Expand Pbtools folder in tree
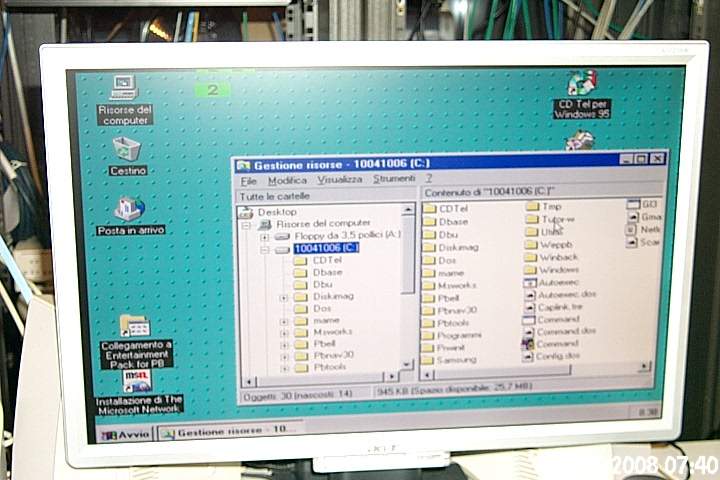Screen dimensions: 720x480 click(284, 368)
